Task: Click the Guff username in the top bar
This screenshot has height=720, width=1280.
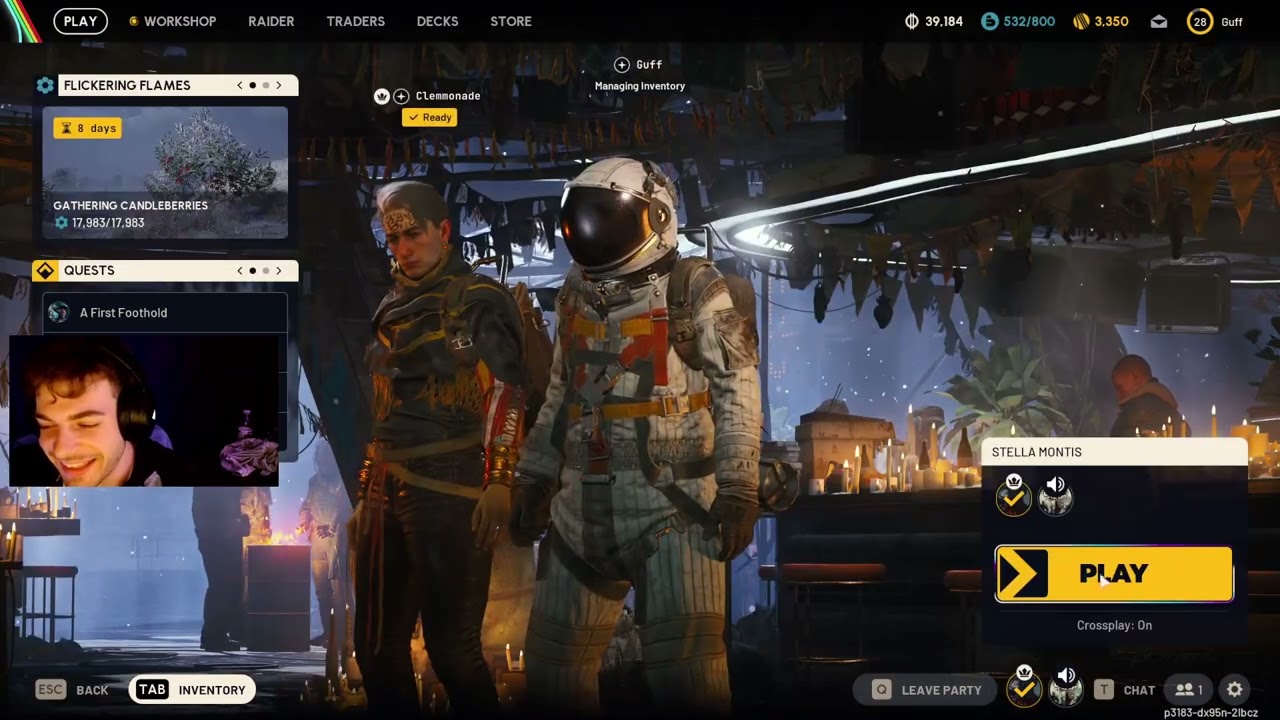Action: click(1232, 22)
